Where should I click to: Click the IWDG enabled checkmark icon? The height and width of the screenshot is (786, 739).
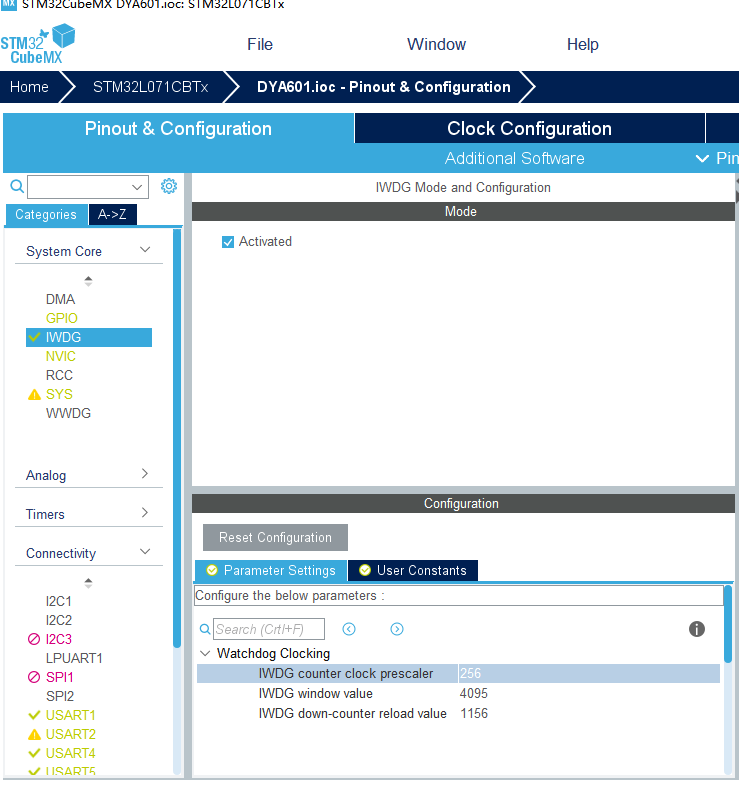(34, 337)
